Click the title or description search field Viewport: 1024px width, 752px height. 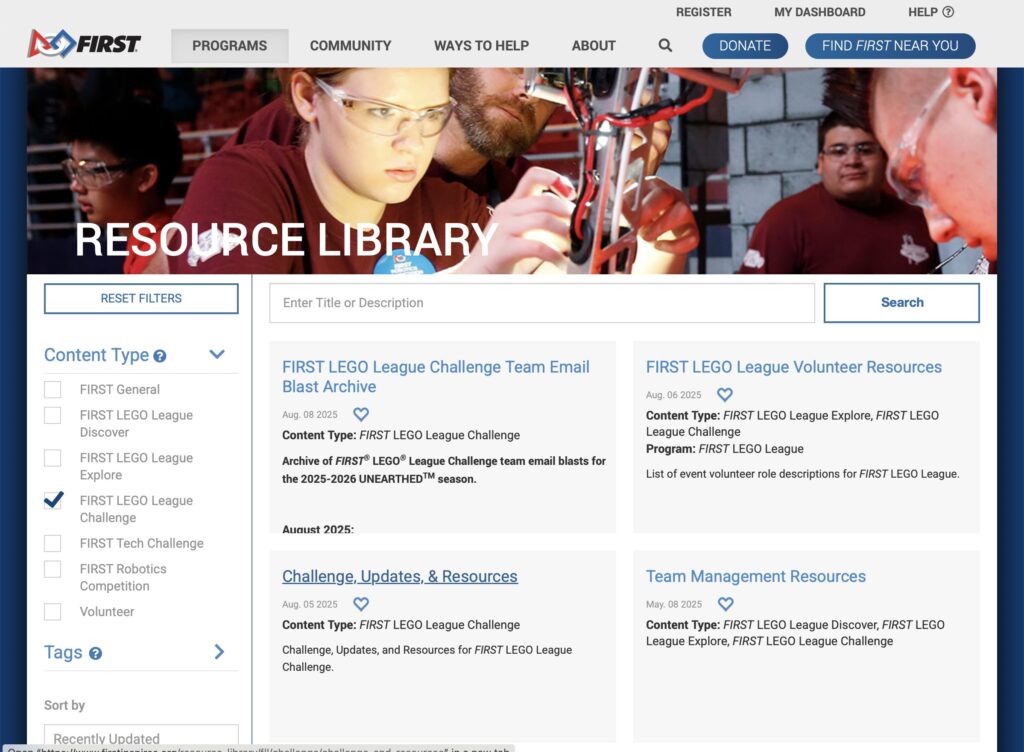[x=541, y=303]
